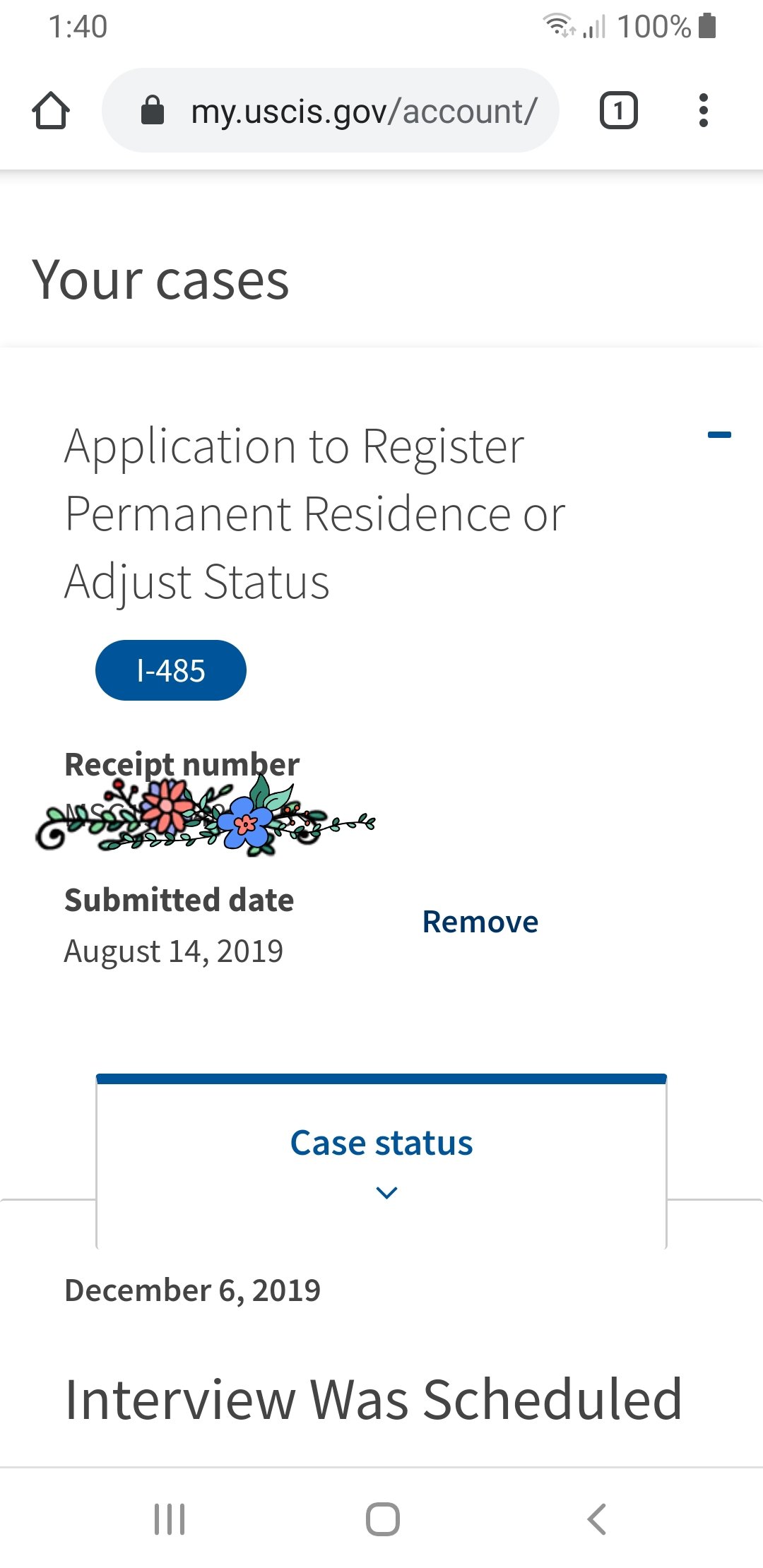Tap the Android home navigation button
Image resolution: width=763 pixels, height=1568 pixels.
(x=383, y=1519)
